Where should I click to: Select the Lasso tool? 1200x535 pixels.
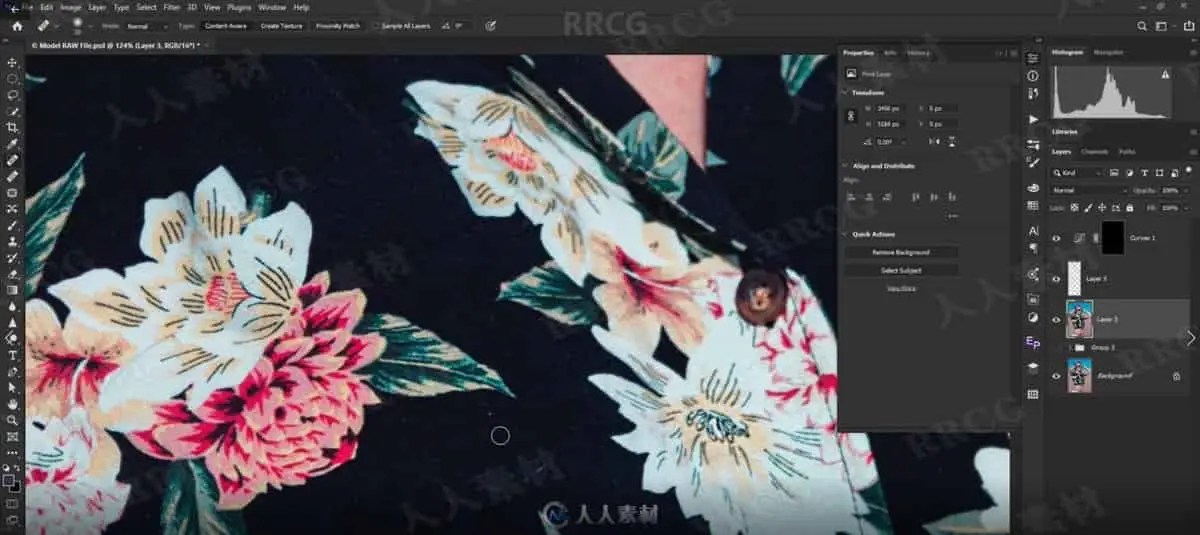[13, 95]
